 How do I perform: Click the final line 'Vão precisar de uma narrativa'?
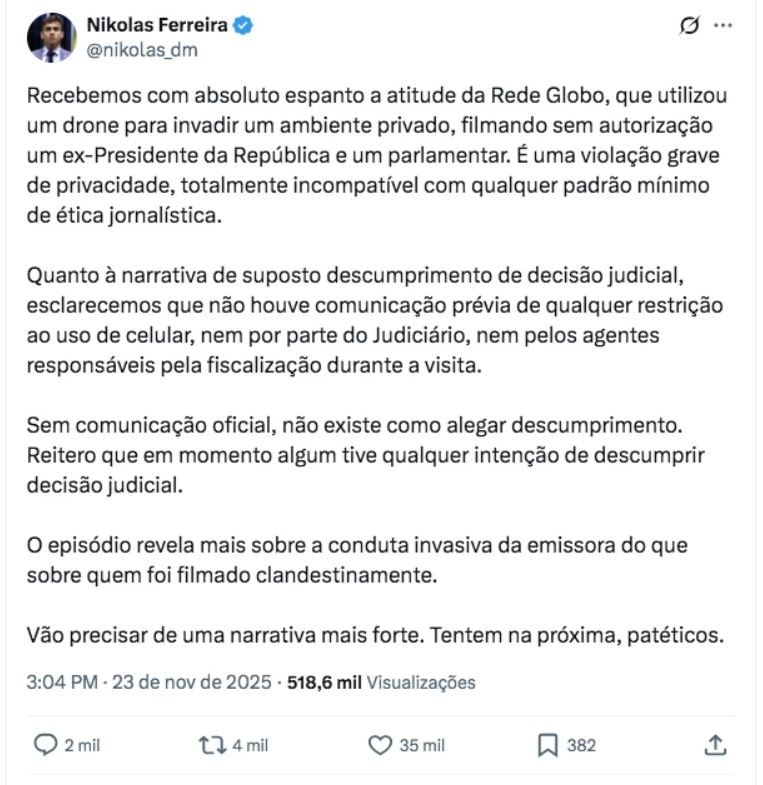(375, 635)
